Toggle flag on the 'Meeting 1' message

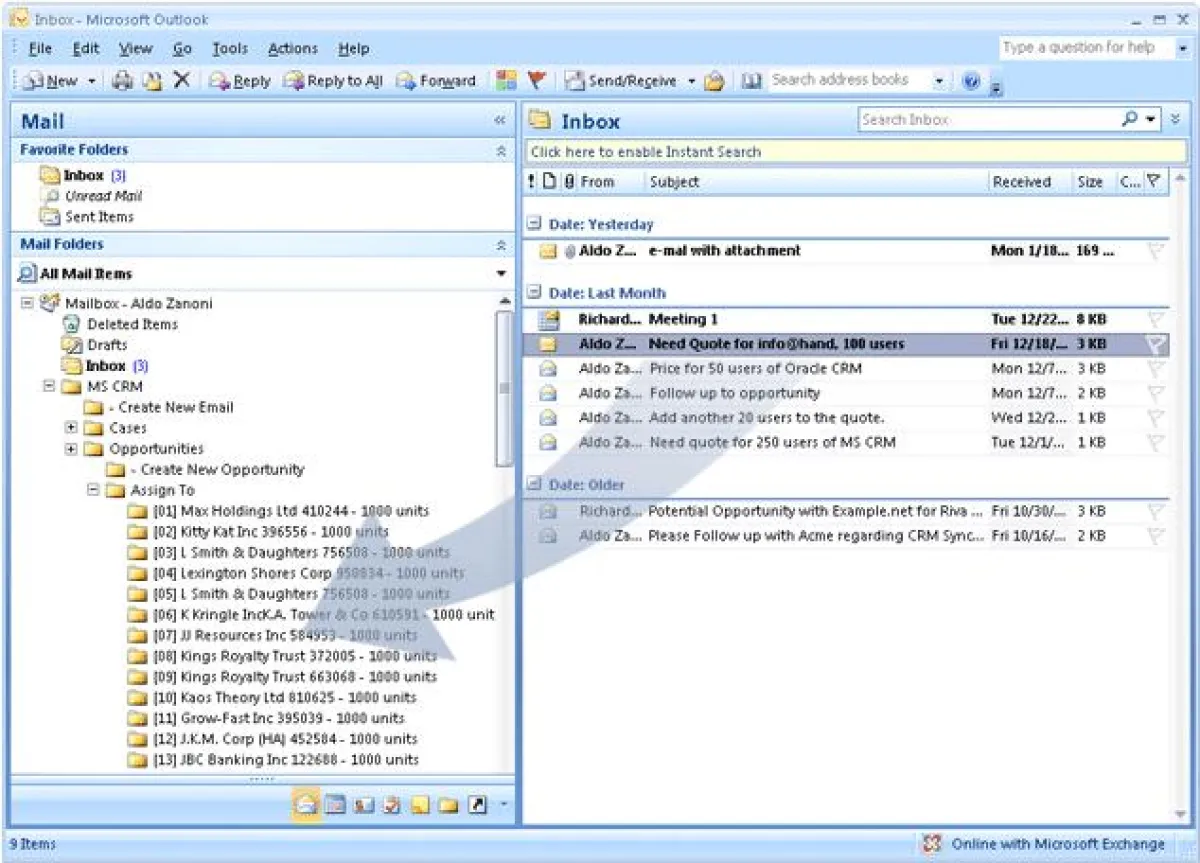coord(1155,319)
